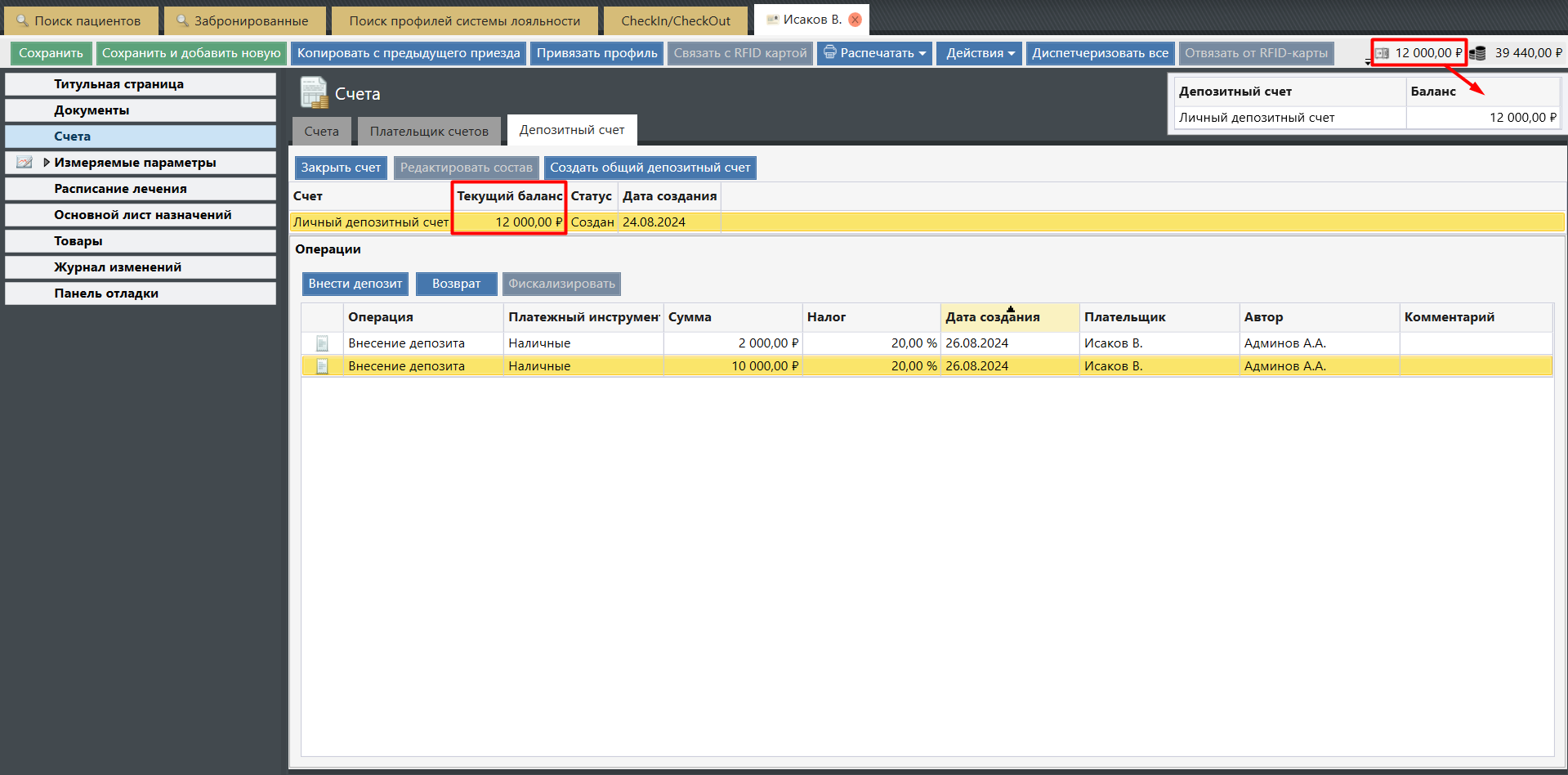Open toolbar overflow arrow near balance
1568x775 pixels.
click(1368, 62)
